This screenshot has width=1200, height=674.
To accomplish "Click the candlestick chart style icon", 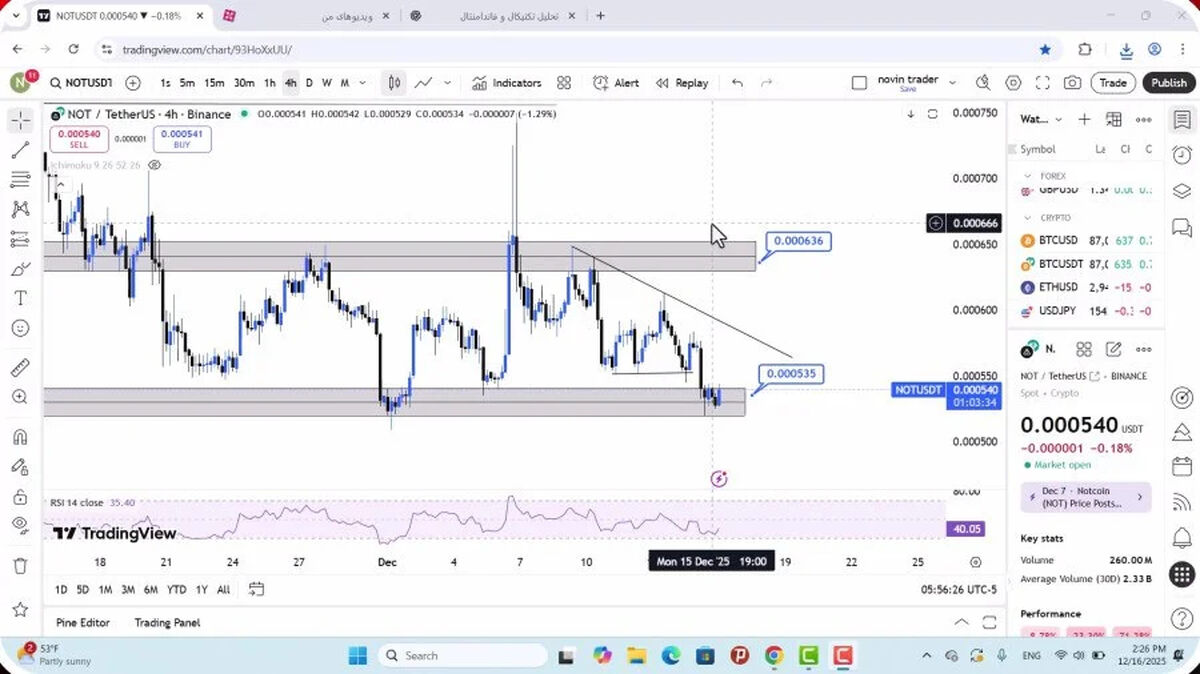I will point(395,83).
